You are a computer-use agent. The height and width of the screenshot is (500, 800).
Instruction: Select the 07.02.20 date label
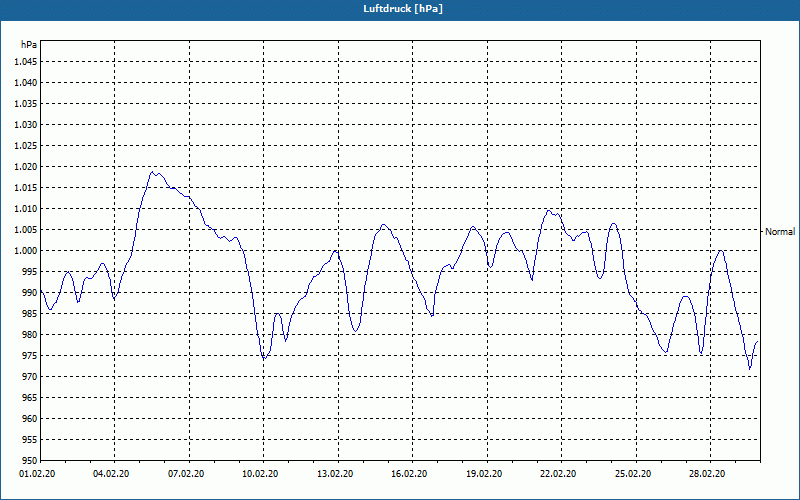[186, 474]
